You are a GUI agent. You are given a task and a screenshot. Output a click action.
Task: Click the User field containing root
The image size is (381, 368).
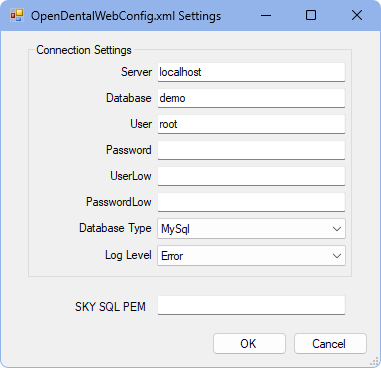251,124
